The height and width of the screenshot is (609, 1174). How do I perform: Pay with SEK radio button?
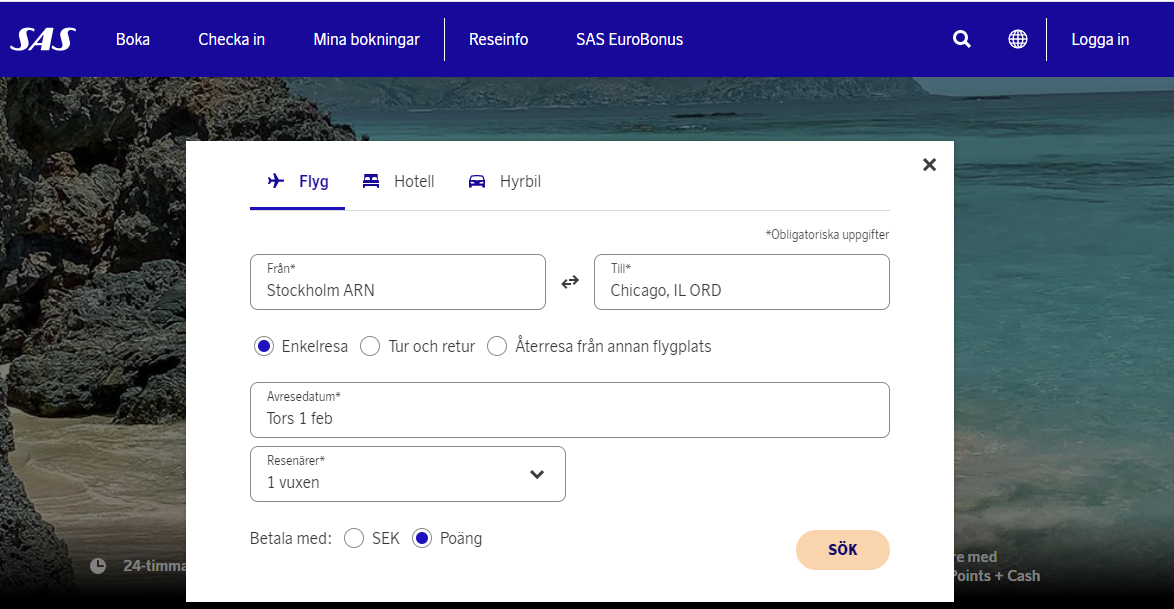tap(354, 538)
